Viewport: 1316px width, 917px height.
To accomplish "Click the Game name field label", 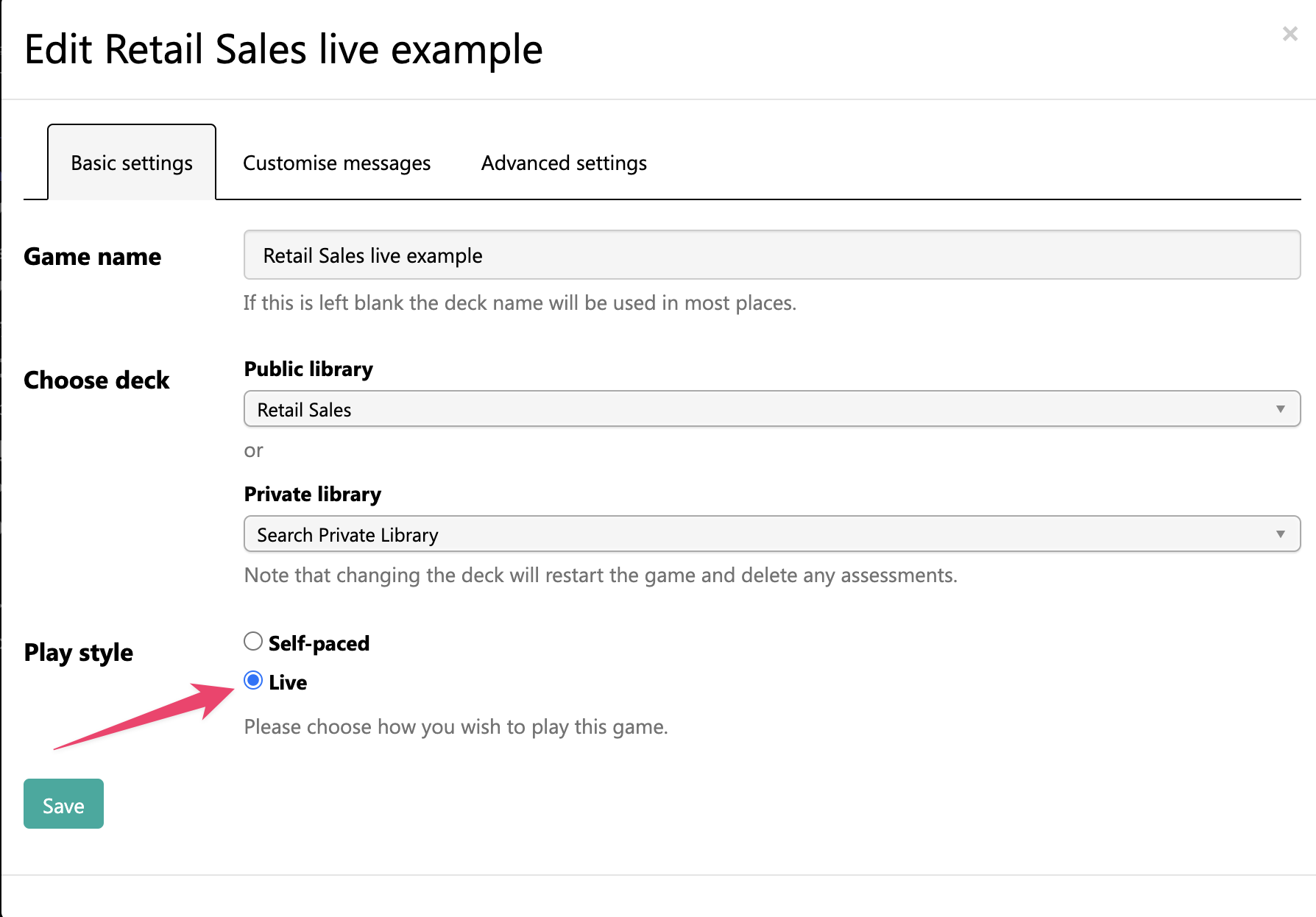I will (92, 256).
